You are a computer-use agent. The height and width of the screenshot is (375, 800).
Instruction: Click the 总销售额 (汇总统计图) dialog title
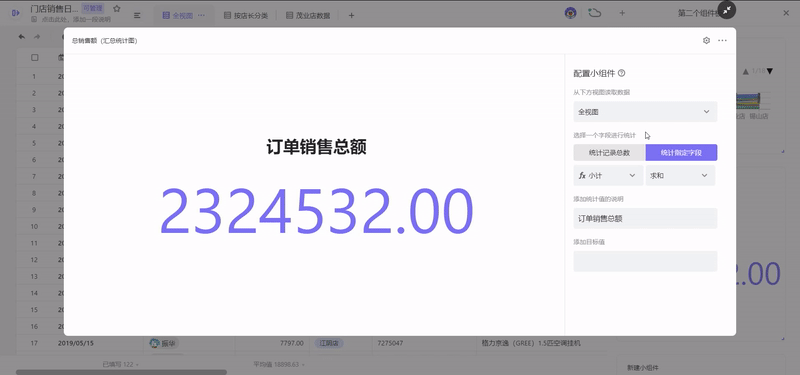tap(105, 41)
